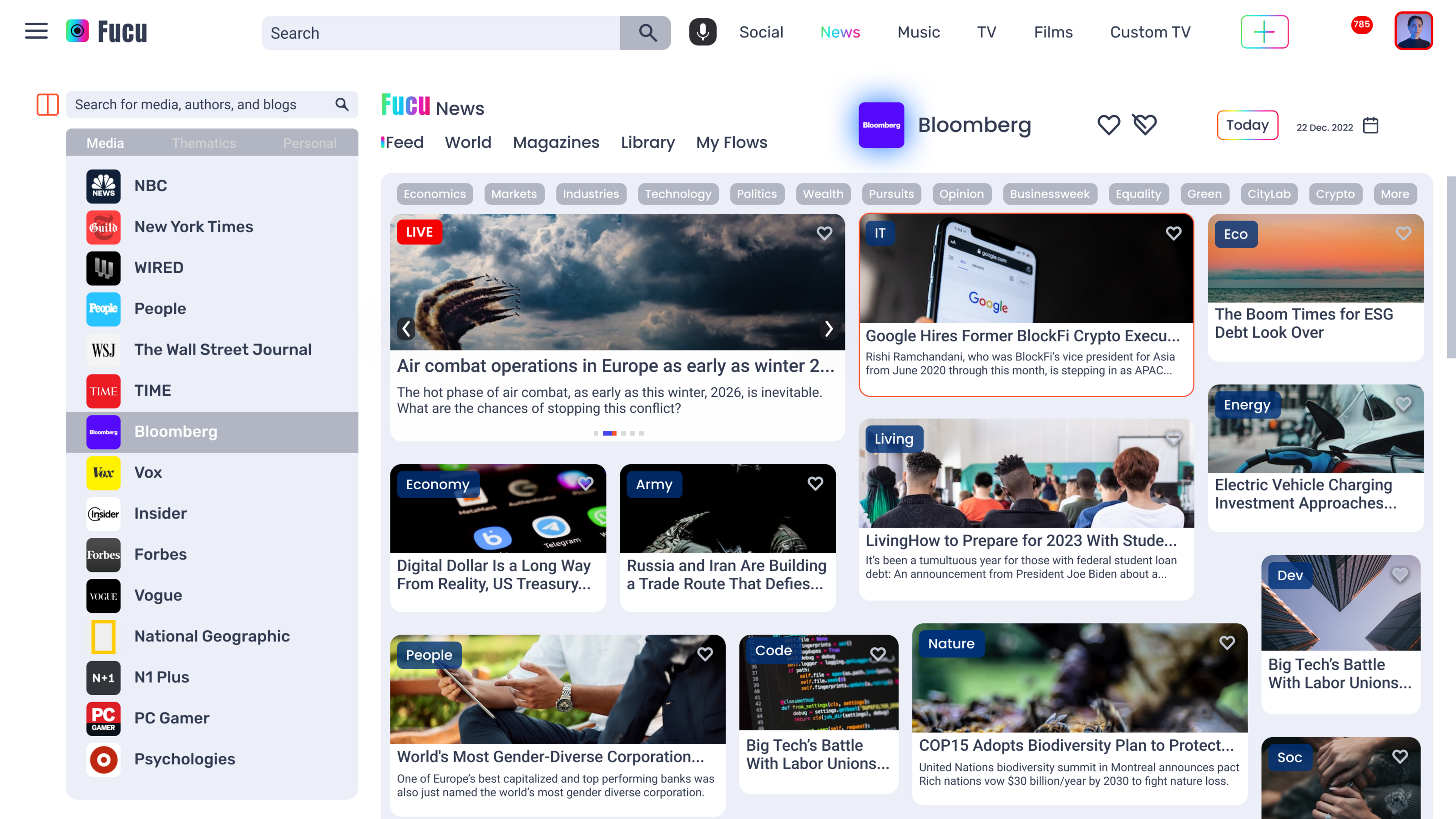The image size is (1456, 819).
Task: Open the calendar date picker
Action: pyautogui.click(x=1370, y=126)
